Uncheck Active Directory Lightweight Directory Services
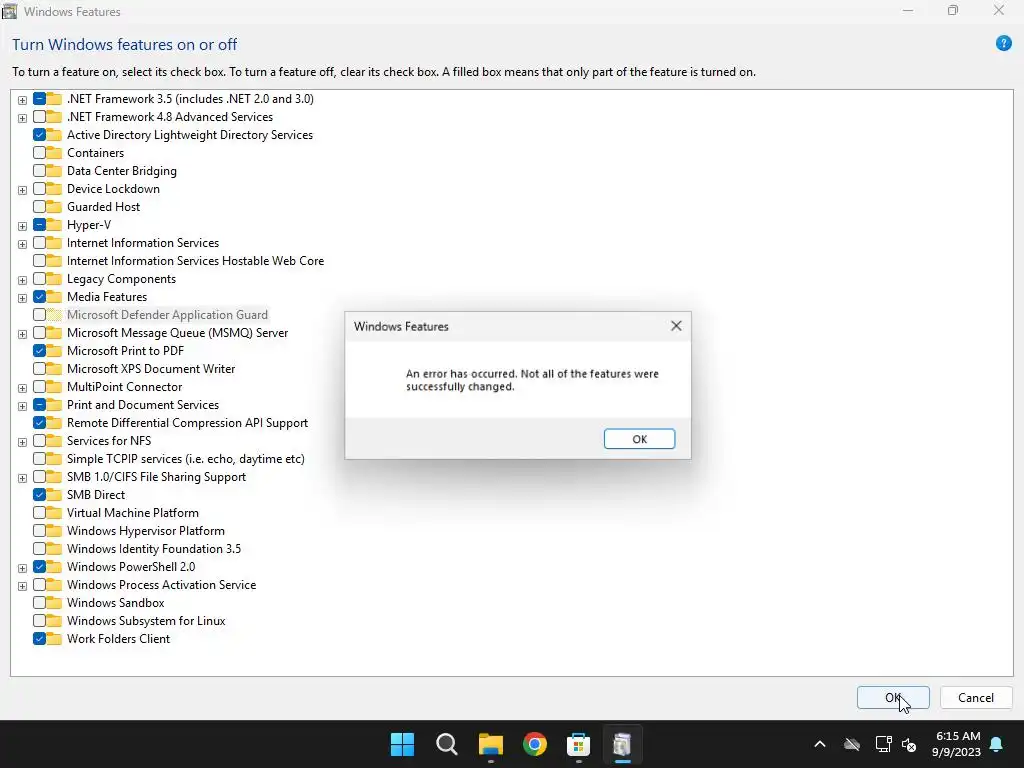 point(39,135)
